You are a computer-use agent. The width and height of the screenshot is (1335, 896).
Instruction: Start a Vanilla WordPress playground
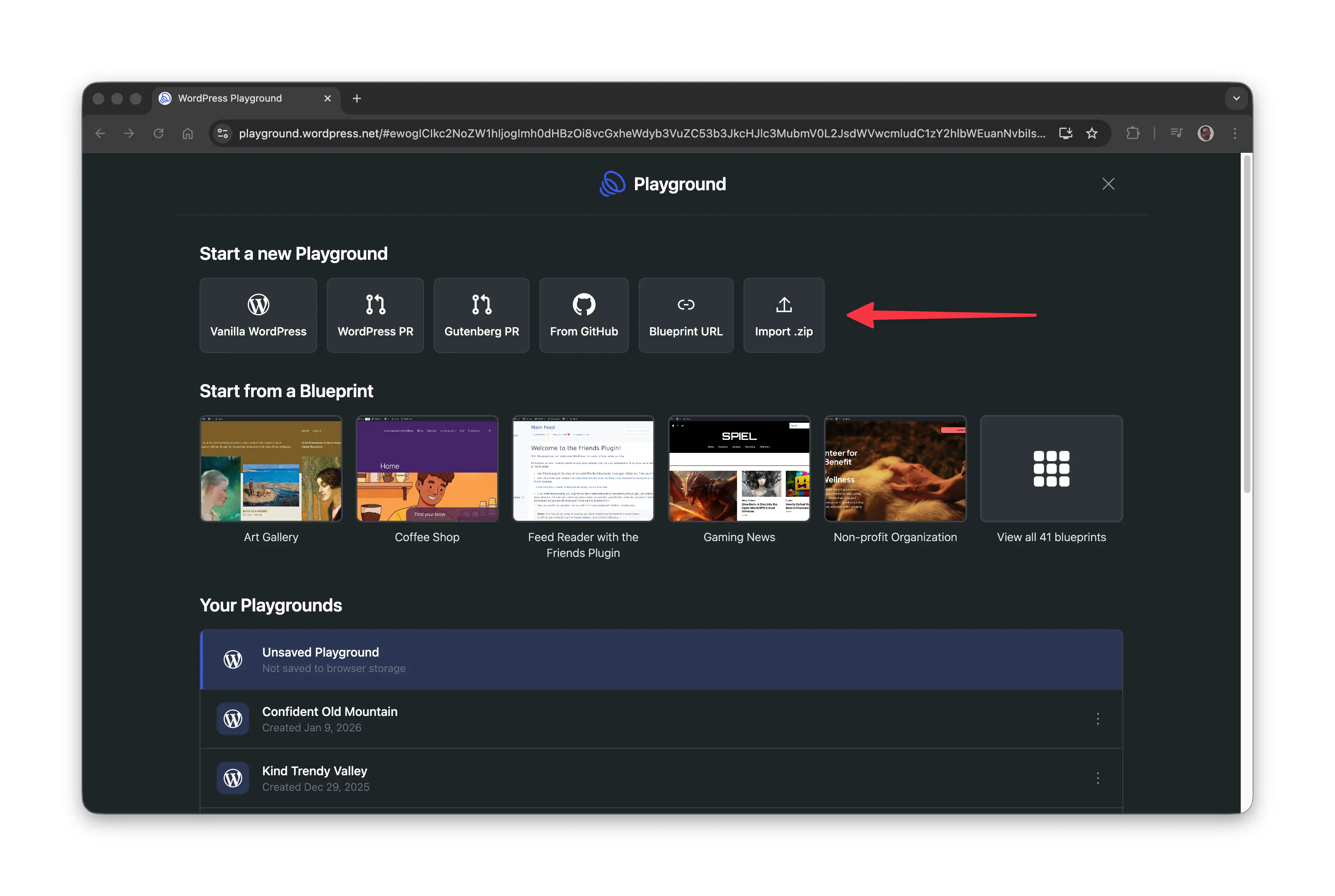tap(258, 315)
